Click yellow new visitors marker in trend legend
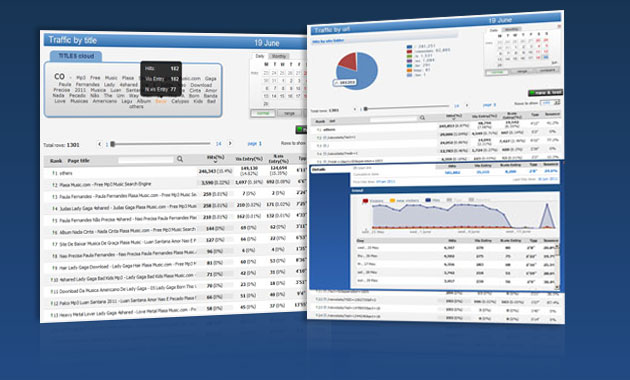 (x=393, y=200)
